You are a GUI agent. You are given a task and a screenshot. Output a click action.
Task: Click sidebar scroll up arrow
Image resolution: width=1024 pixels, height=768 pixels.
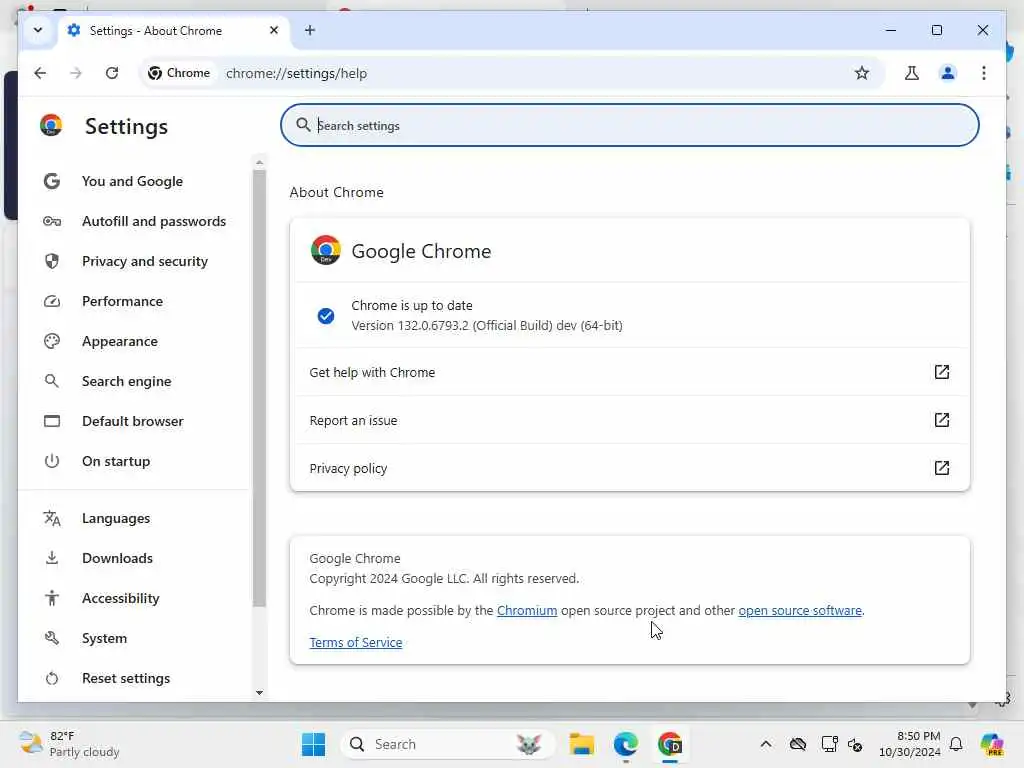click(259, 162)
